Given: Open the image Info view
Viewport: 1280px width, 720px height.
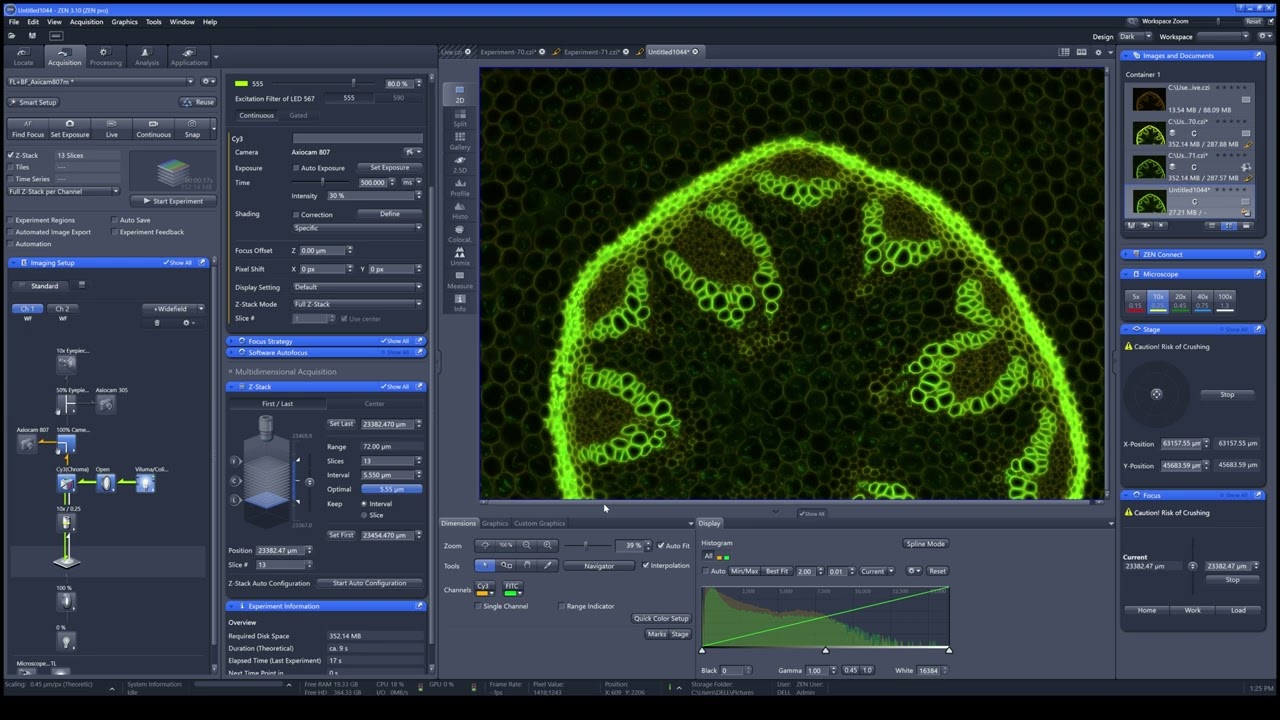Looking at the screenshot, I should [x=460, y=302].
